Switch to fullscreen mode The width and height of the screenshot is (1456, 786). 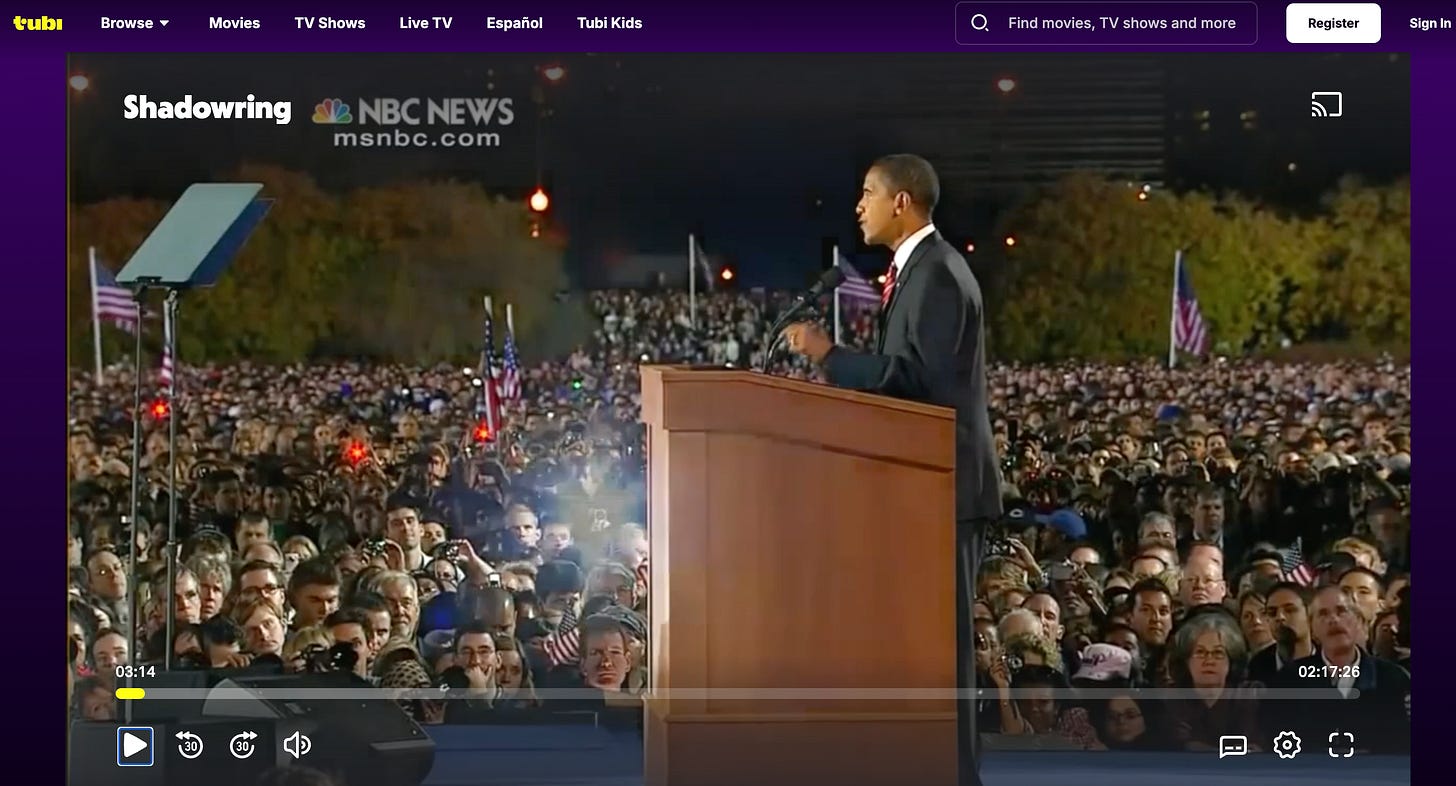click(x=1341, y=745)
